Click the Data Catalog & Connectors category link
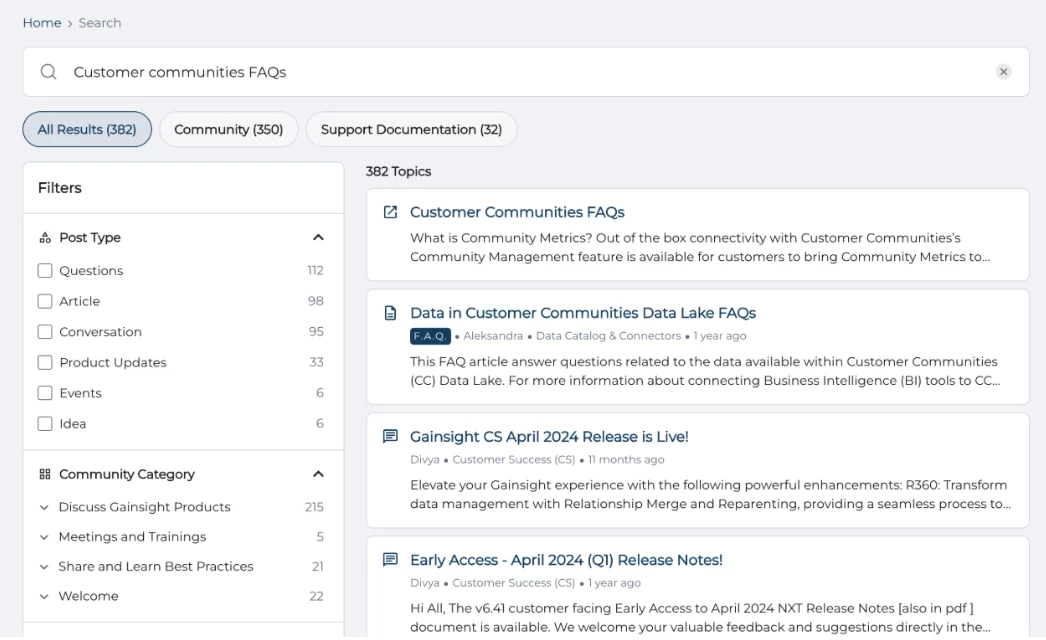The height and width of the screenshot is (640, 1046). (608, 336)
